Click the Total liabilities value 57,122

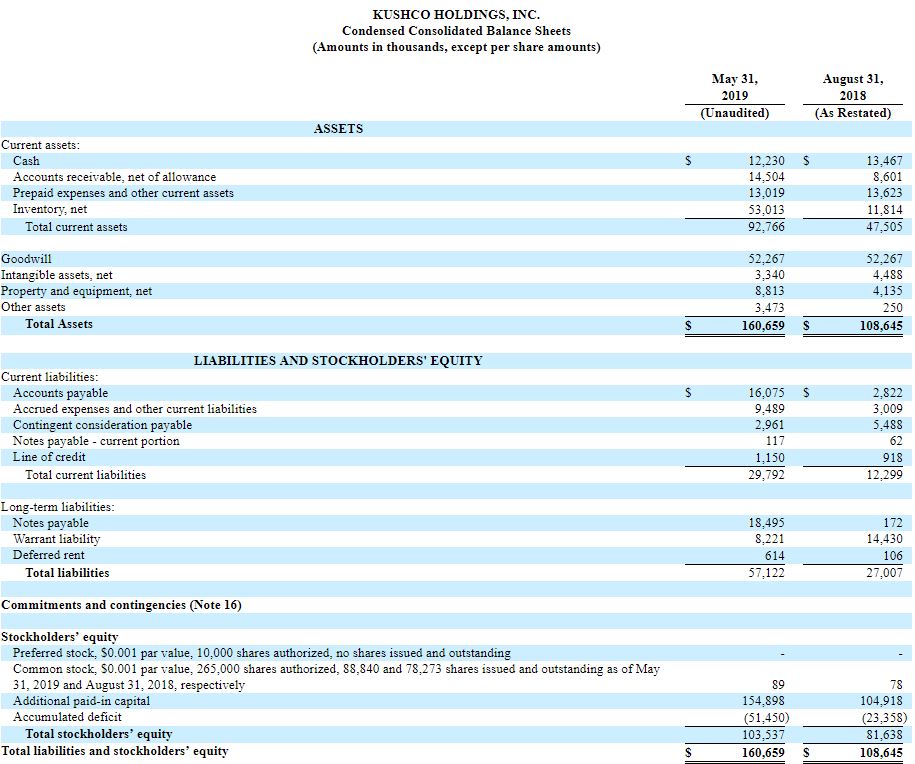tap(766, 573)
